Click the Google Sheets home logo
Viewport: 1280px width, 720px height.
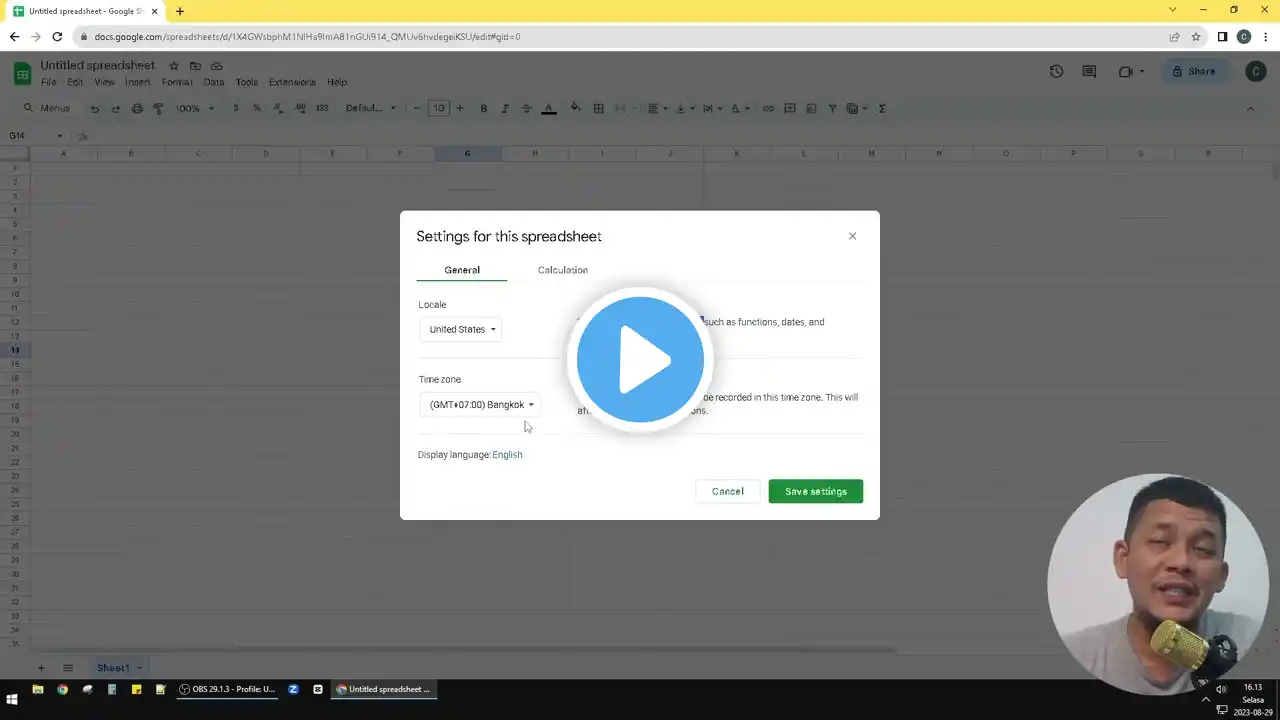(x=22, y=73)
